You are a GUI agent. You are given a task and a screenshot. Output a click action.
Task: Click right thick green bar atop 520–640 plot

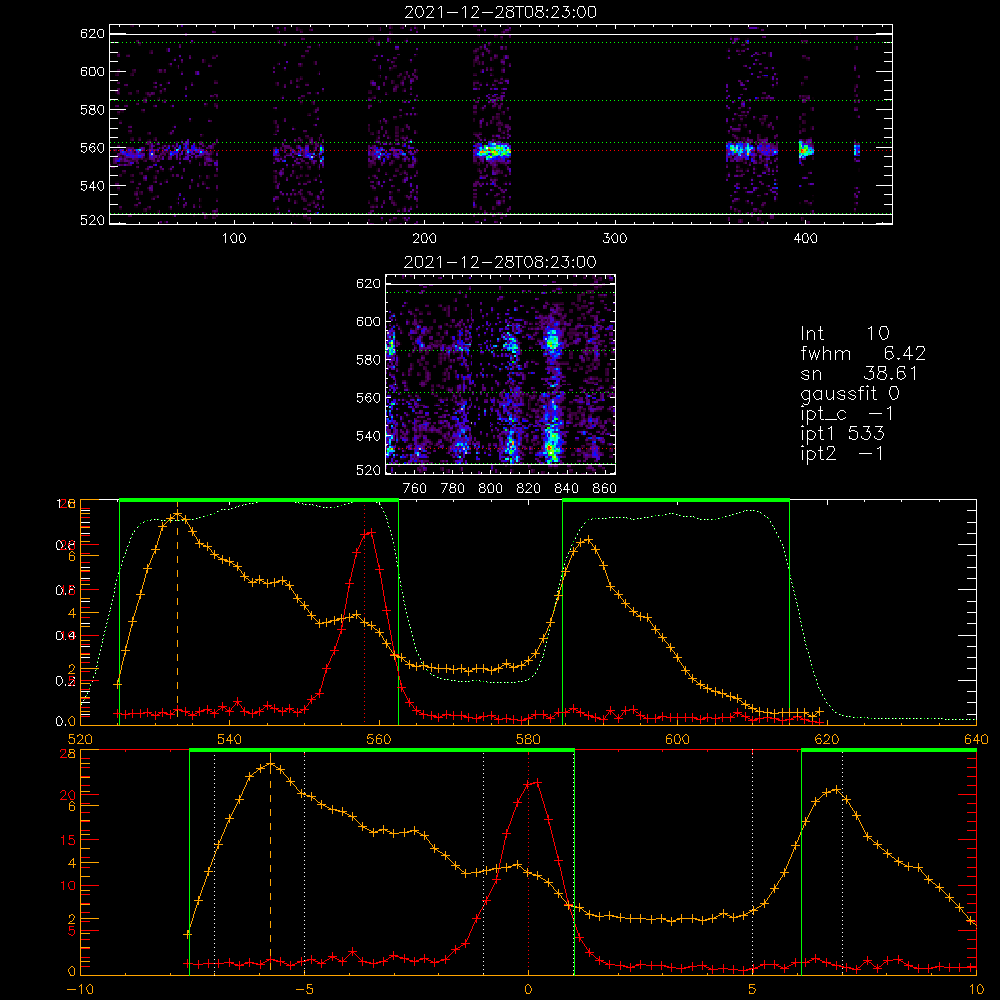[676, 500]
